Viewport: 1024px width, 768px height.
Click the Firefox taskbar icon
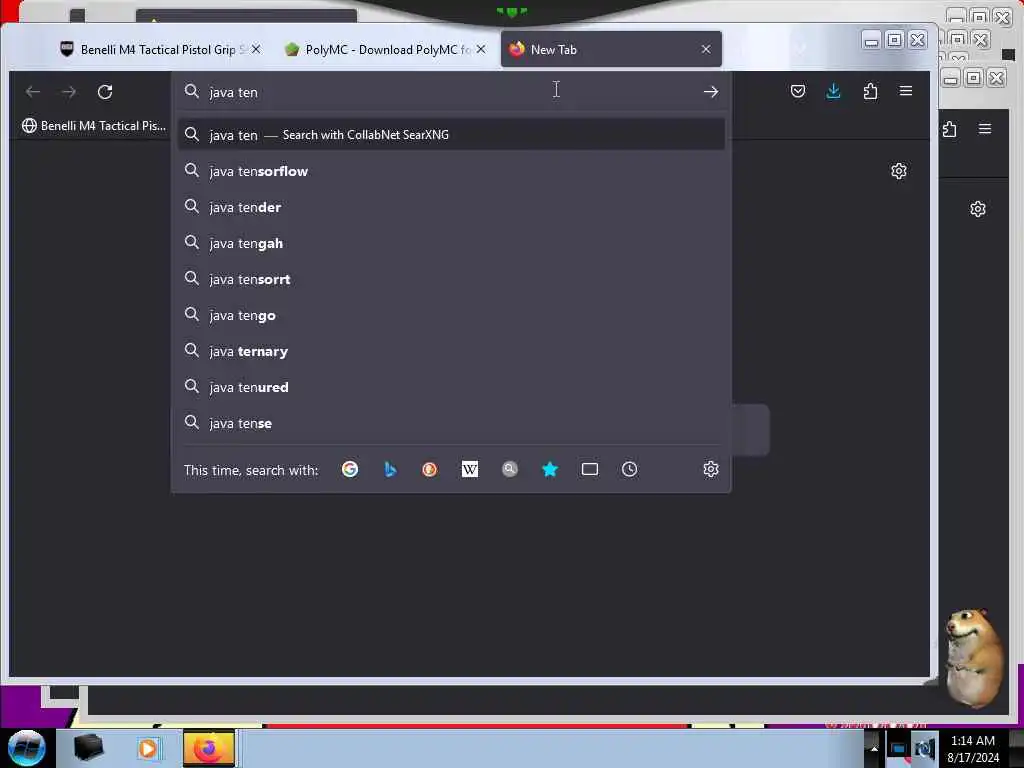tap(208, 748)
